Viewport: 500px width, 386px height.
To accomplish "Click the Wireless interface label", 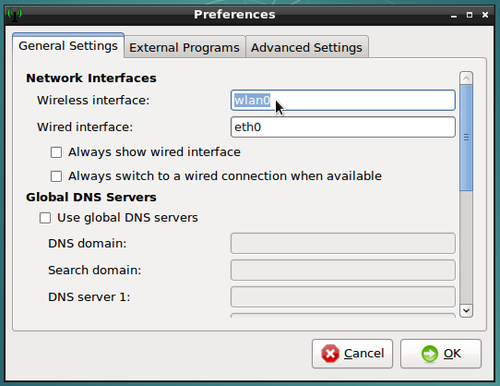I will (x=93, y=100).
